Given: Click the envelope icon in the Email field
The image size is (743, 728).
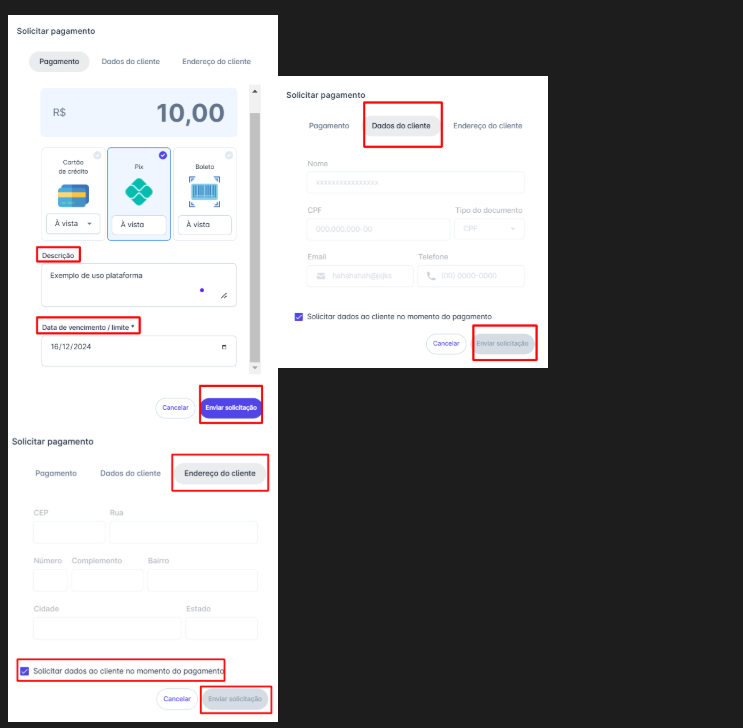Looking at the screenshot, I should point(321,275).
